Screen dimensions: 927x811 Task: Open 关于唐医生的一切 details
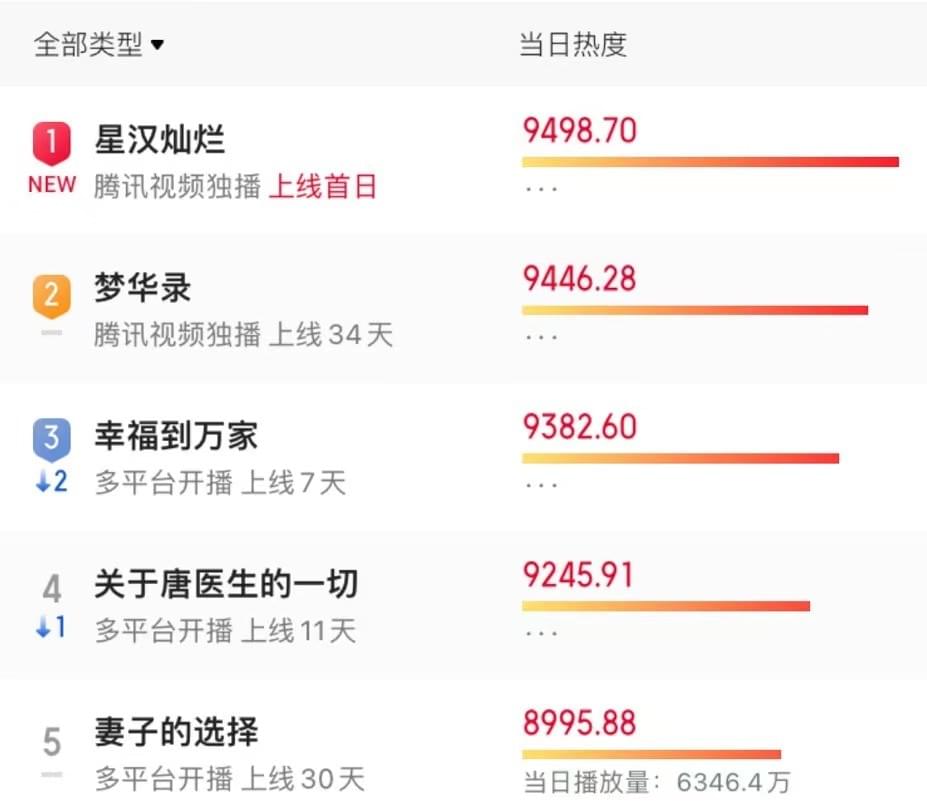coord(226,584)
